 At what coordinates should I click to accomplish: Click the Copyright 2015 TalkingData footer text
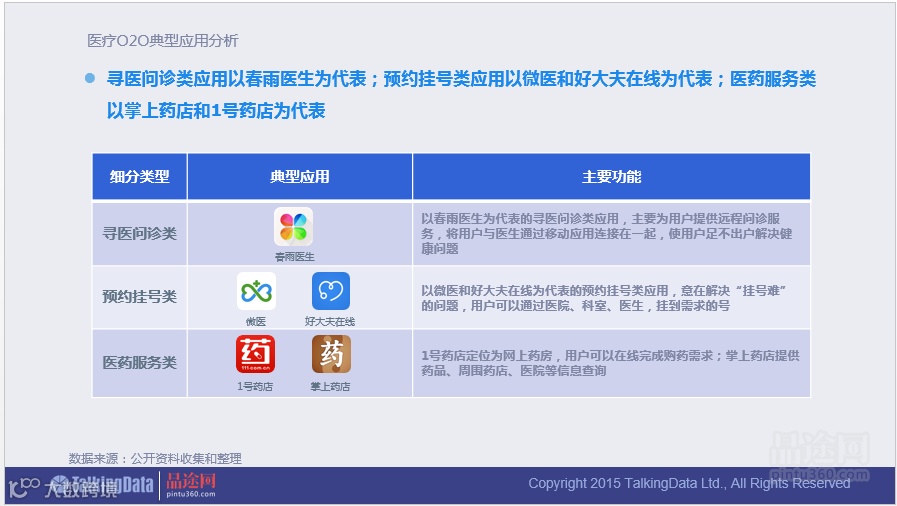(689, 483)
